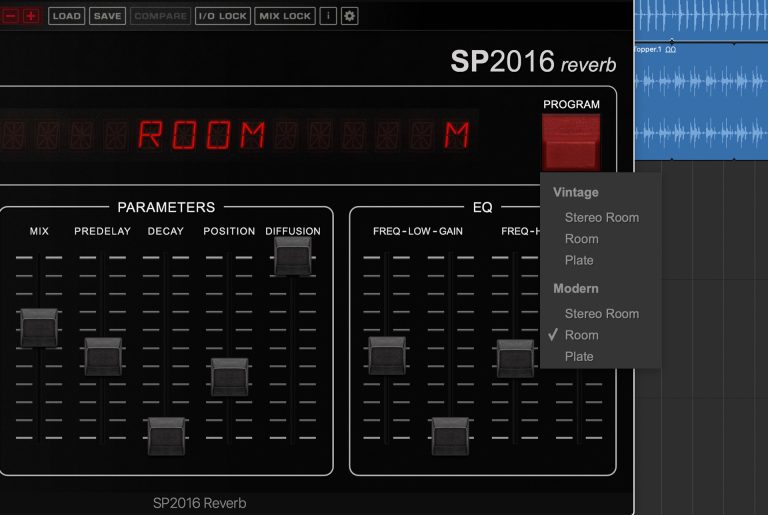Open the info 'i' button
Screen dimensions: 768x515
[x=328, y=16]
